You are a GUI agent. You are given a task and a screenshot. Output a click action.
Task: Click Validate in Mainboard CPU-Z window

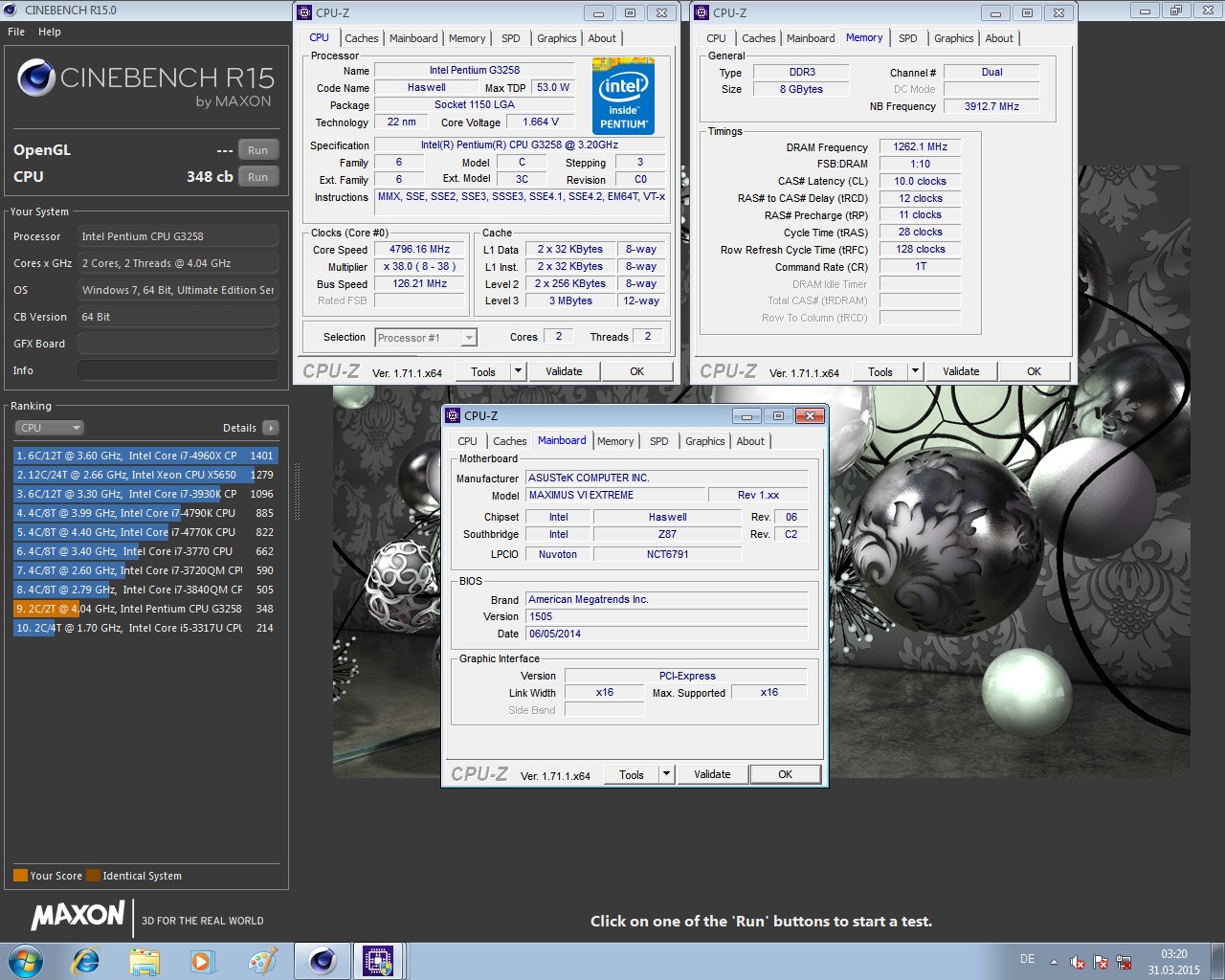[712, 775]
